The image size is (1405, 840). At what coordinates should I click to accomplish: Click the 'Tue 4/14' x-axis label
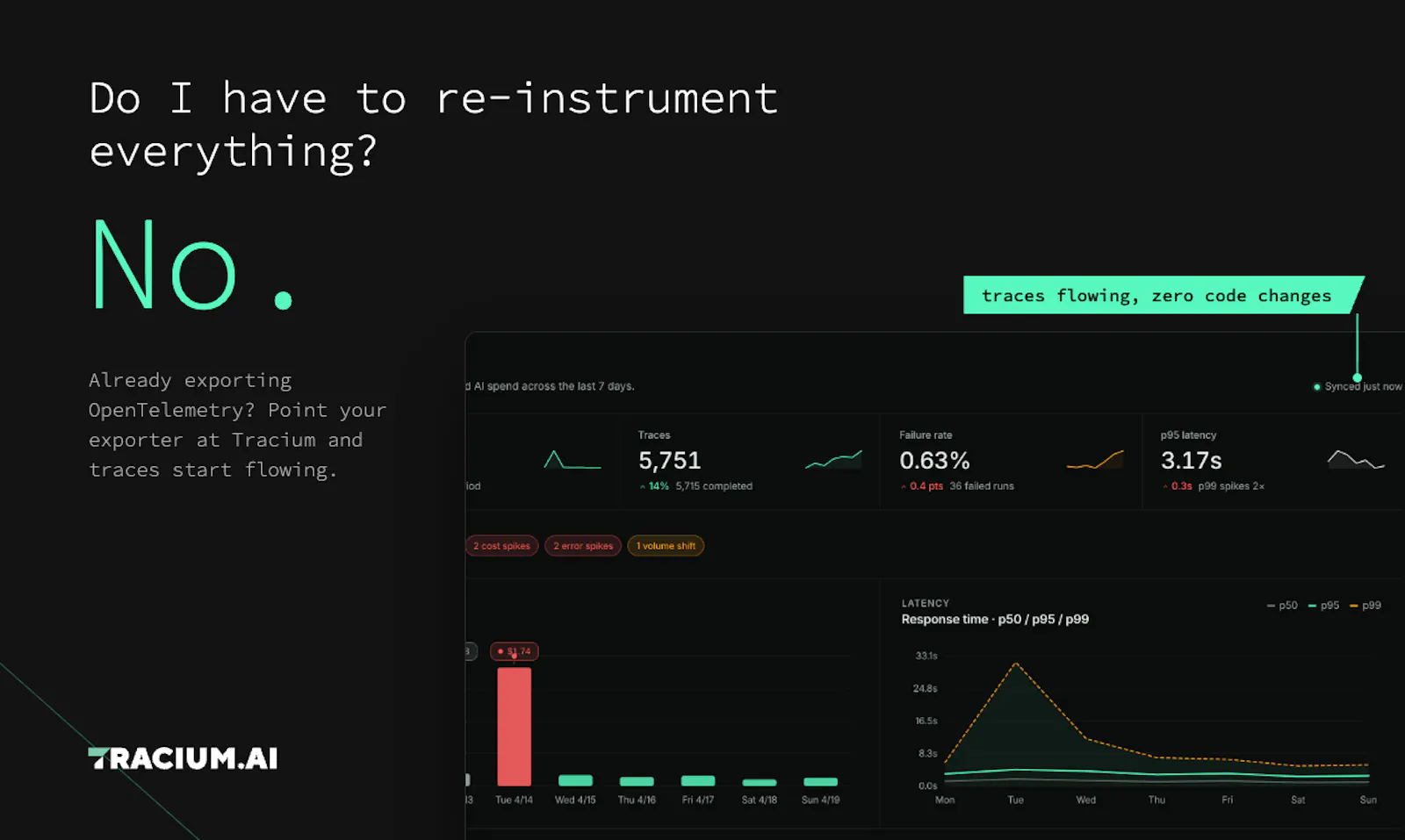(514, 801)
